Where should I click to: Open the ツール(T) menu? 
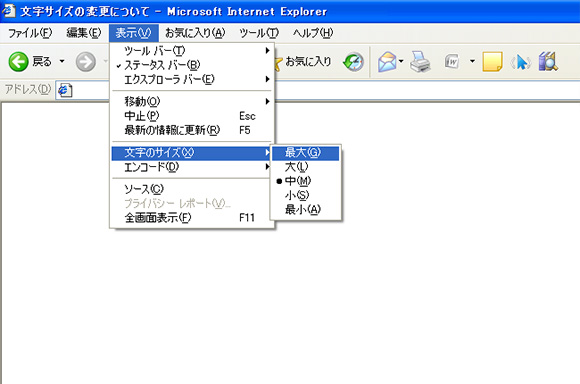click(x=259, y=33)
